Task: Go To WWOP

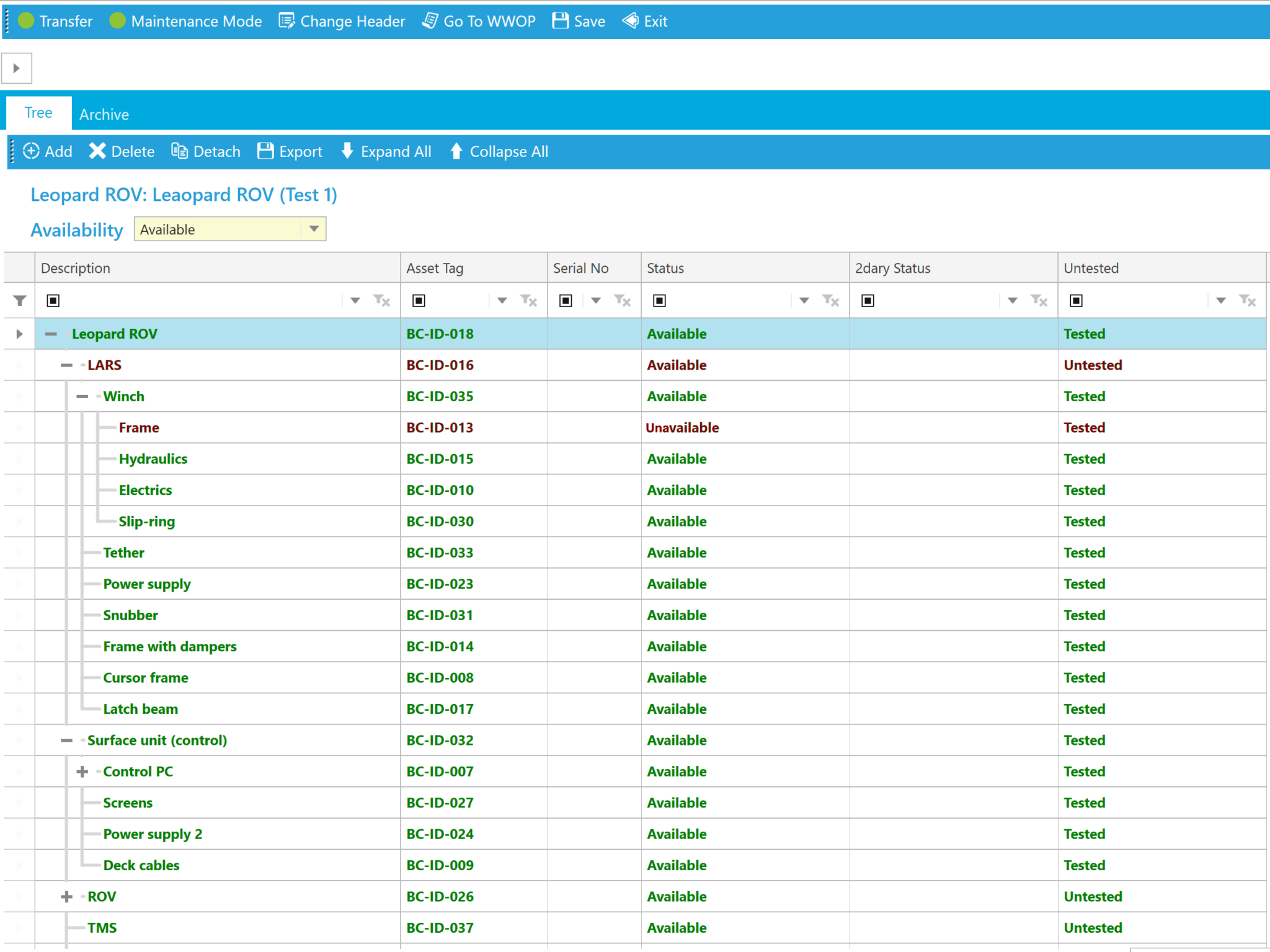Action: pyautogui.click(x=479, y=21)
